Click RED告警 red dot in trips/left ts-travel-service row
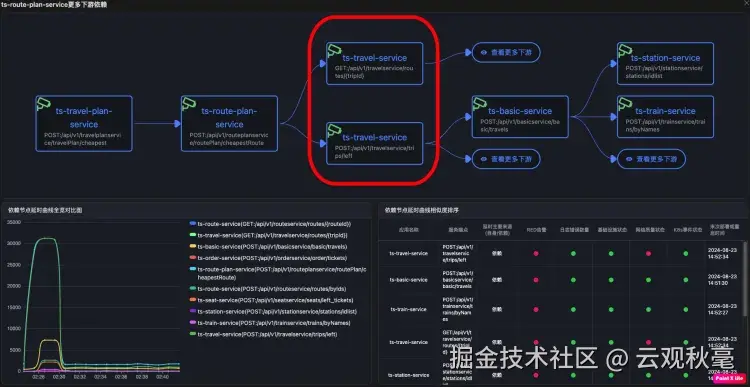 pos(536,254)
